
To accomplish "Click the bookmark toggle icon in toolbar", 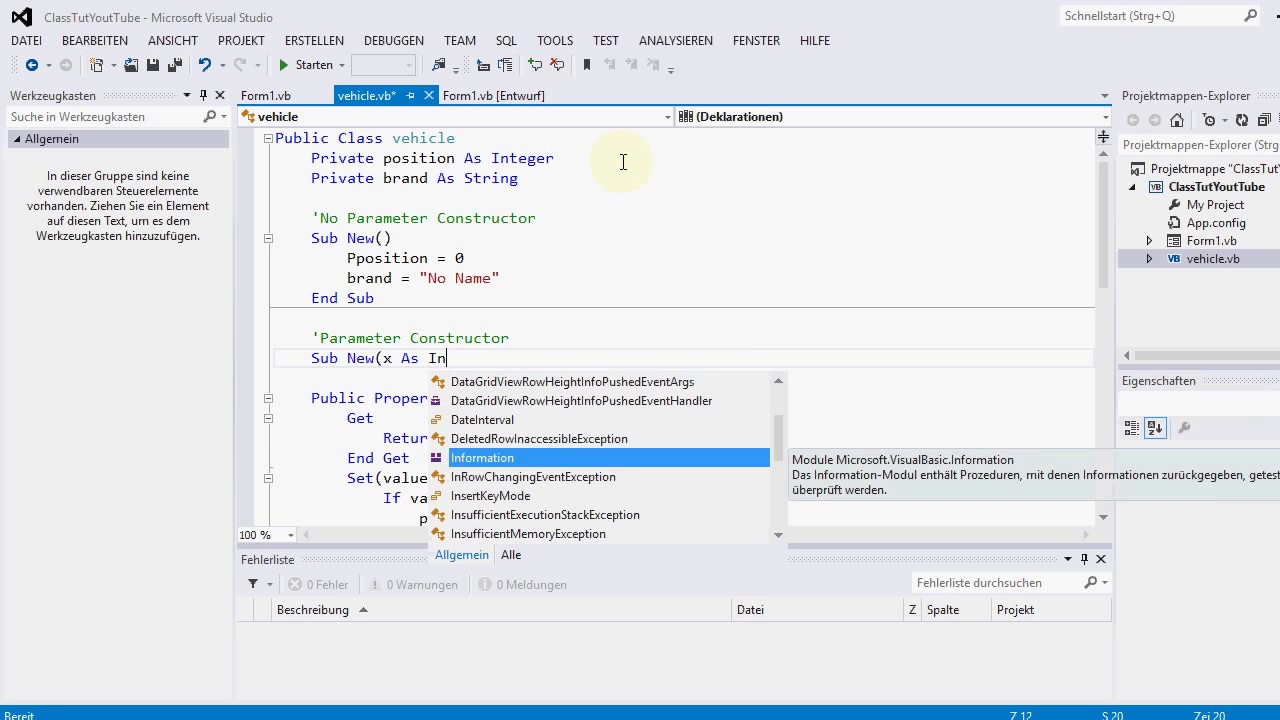I will click(x=587, y=65).
